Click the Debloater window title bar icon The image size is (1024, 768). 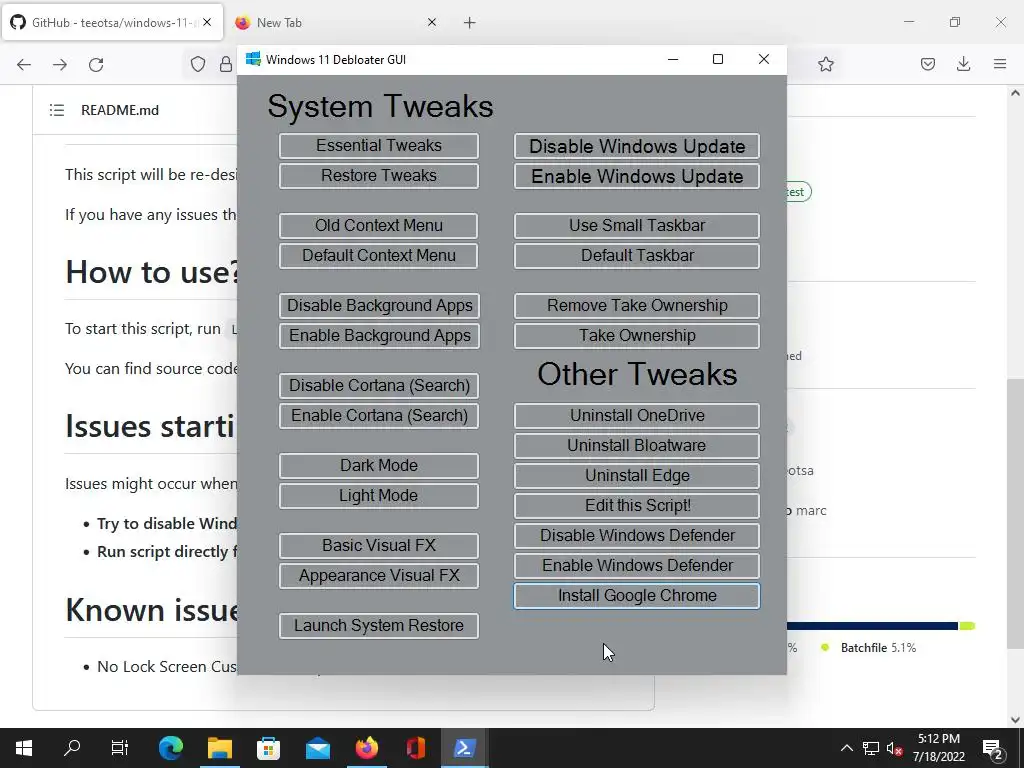click(x=253, y=59)
